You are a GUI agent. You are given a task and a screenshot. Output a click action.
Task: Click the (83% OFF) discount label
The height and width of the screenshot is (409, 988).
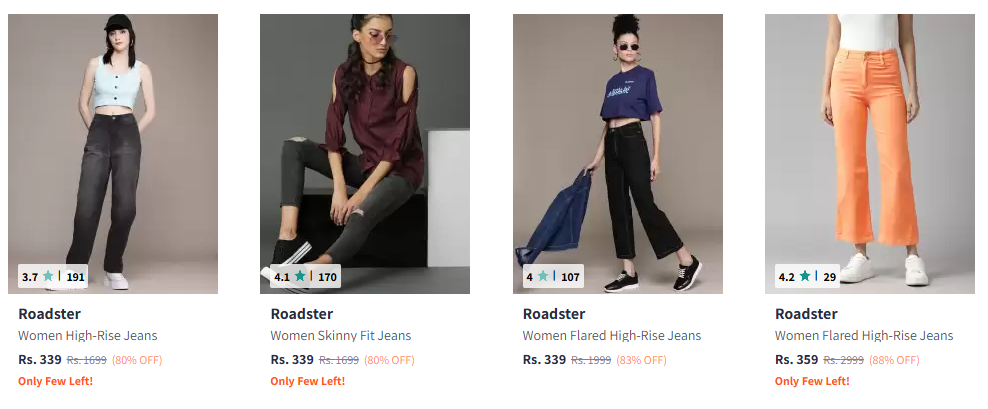point(641,360)
